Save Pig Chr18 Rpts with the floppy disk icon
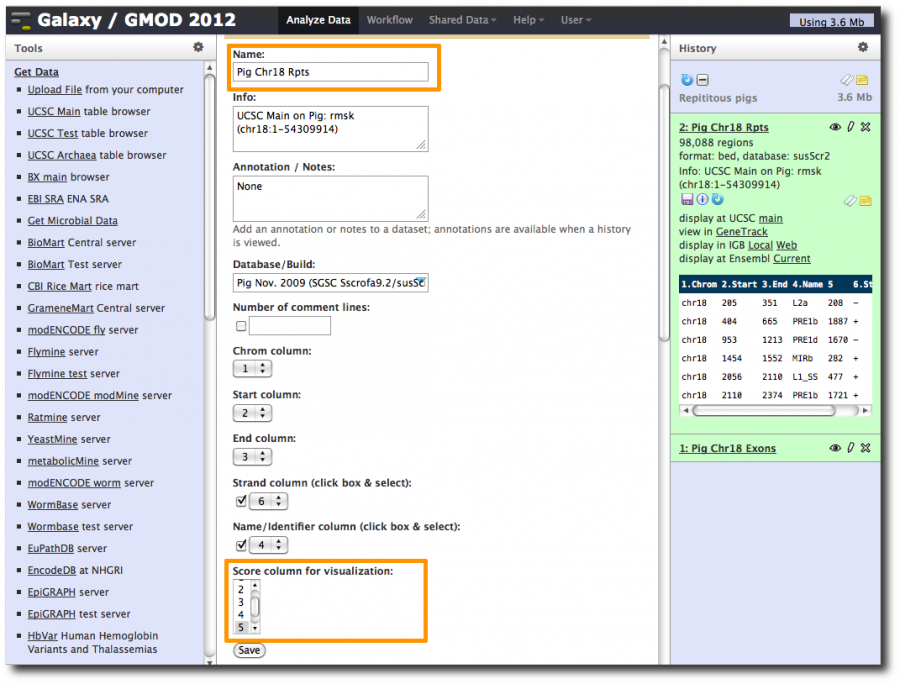The width and height of the screenshot is (900, 684). (x=686, y=199)
